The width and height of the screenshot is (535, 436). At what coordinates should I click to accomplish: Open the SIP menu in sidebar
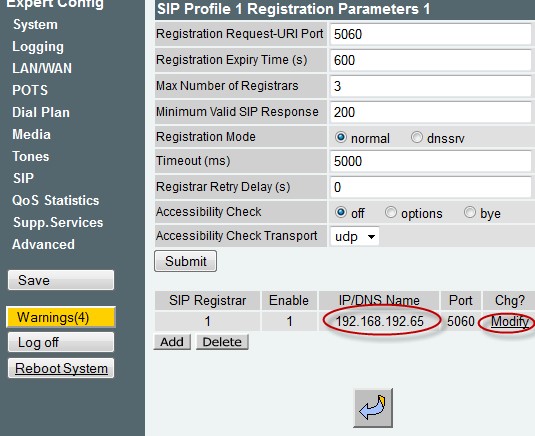click(23, 178)
